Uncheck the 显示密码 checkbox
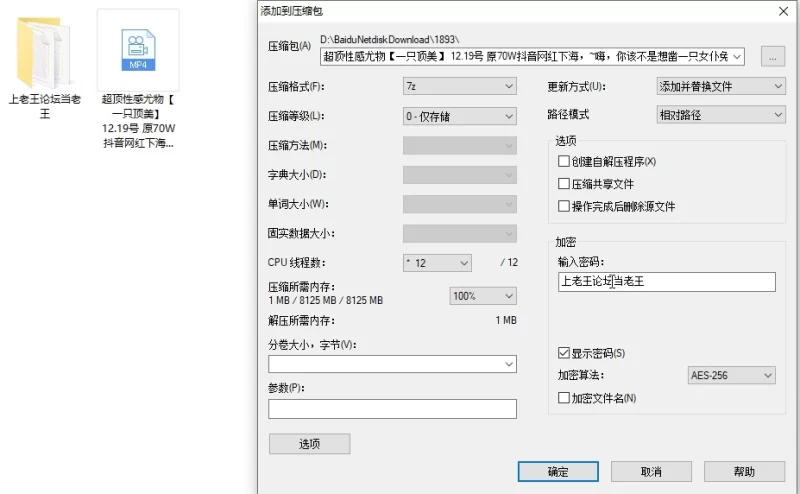The width and height of the screenshot is (800, 494). point(564,353)
